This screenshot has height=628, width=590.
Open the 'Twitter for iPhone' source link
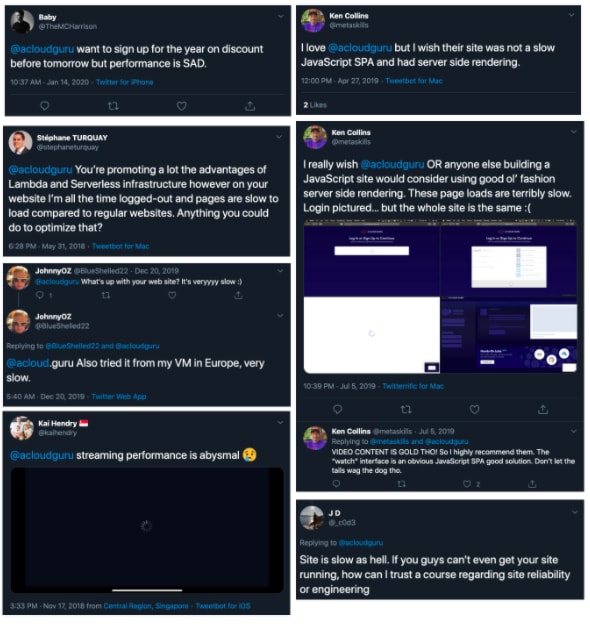coord(125,82)
